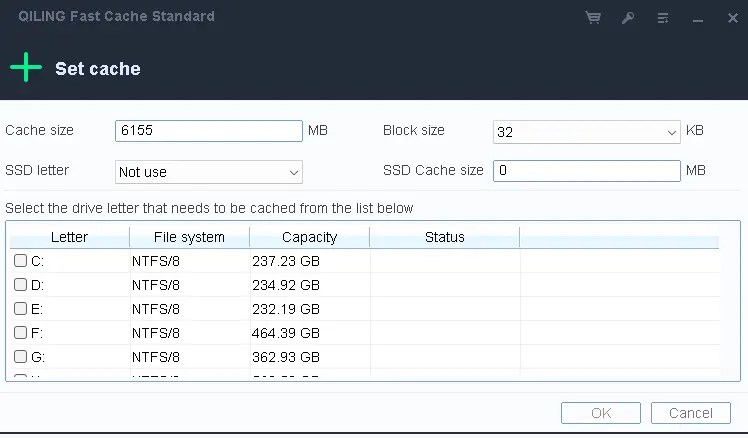Click the green plus Set cache icon

(26, 68)
